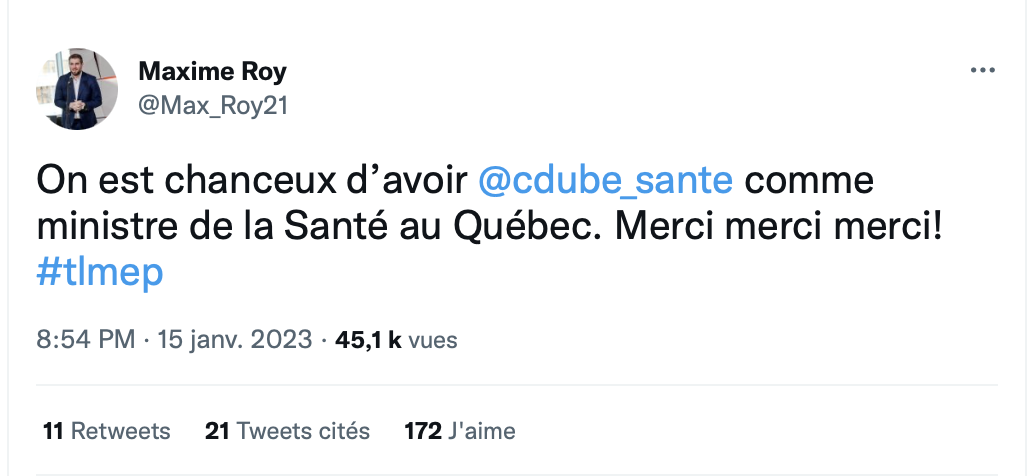The image size is (1032, 476).
Task: Show the Tweets cités list
Action: (303, 431)
